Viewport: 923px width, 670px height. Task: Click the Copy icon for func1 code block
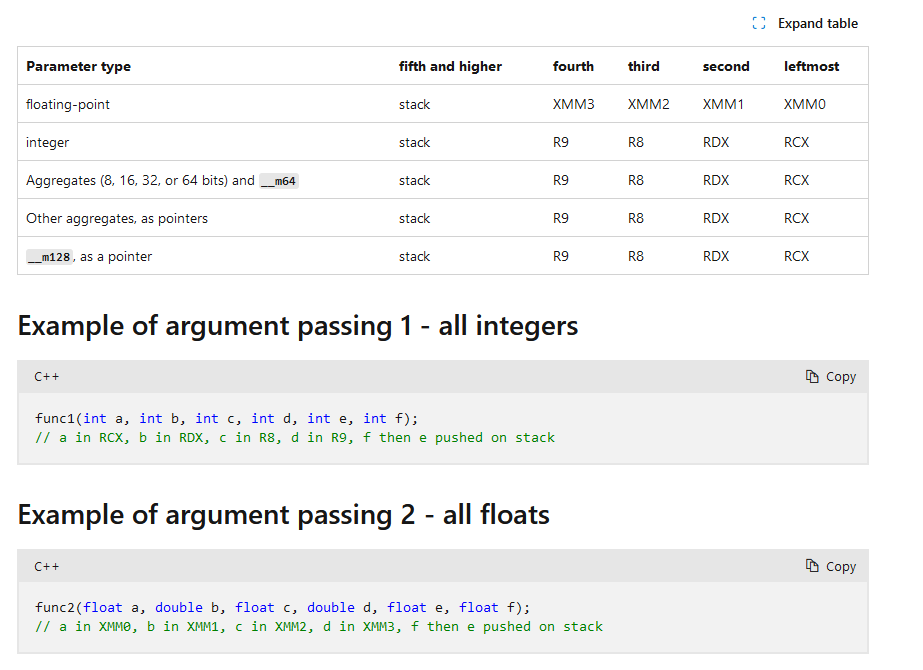click(x=812, y=377)
